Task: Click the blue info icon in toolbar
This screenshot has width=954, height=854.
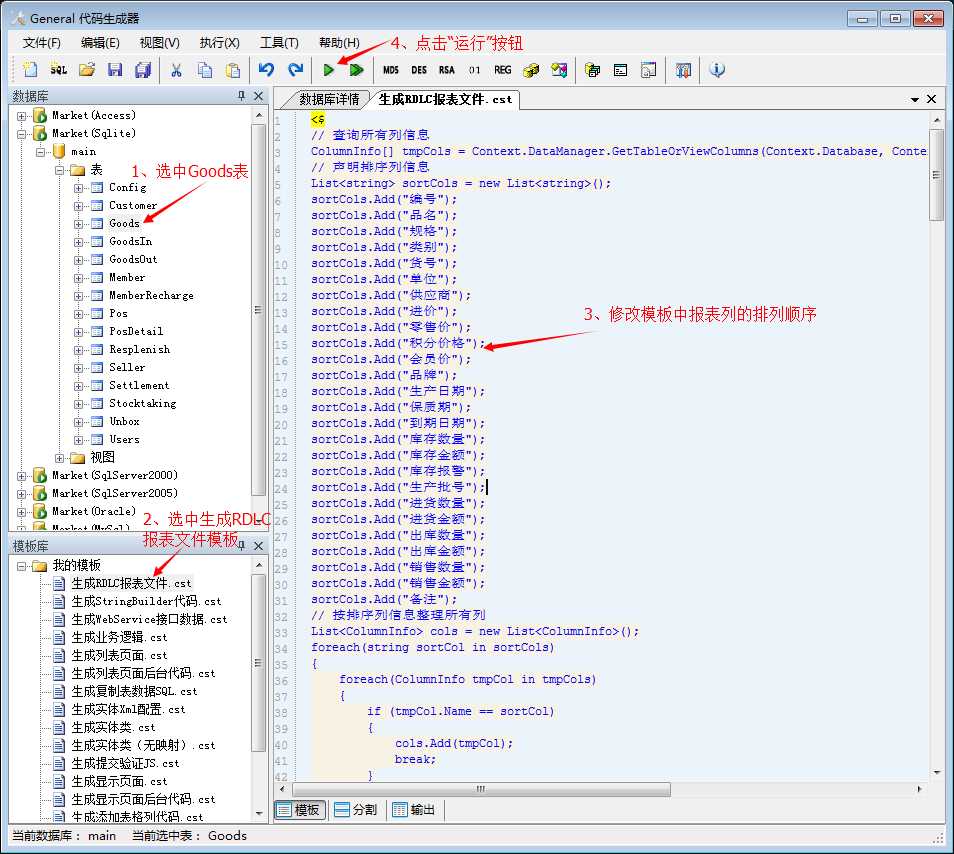Action: coord(717,70)
